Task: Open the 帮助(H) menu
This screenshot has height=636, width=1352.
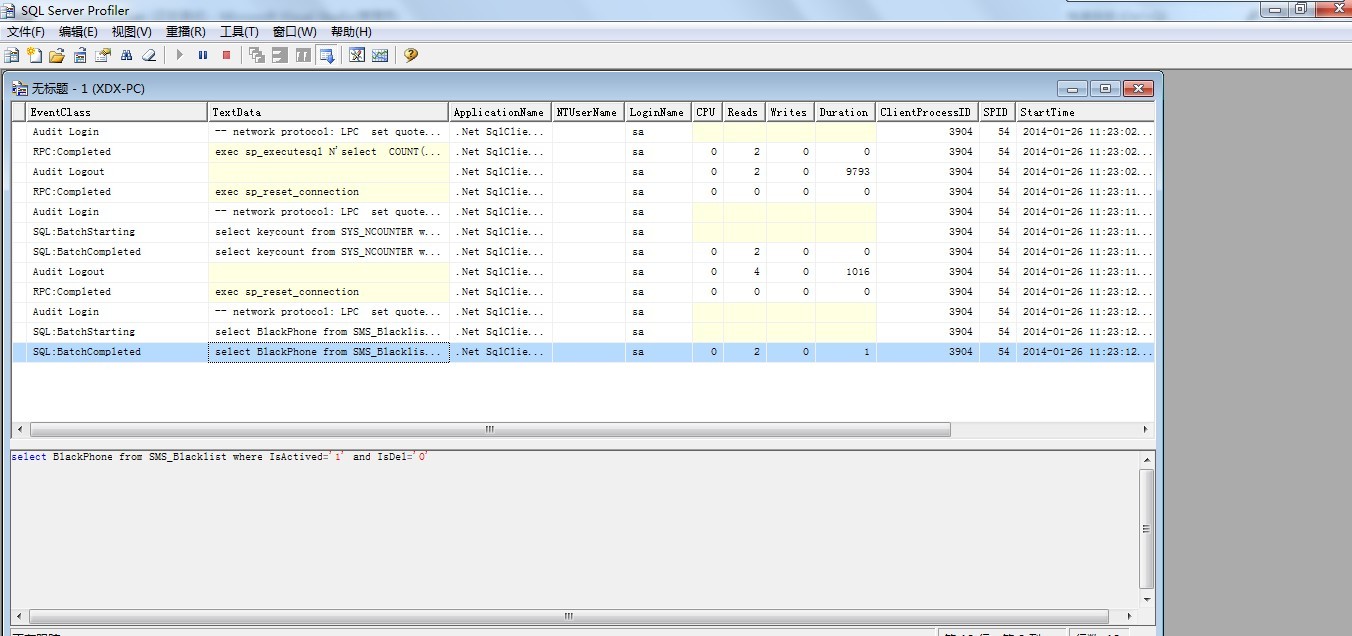Action: tap(351, 32)
